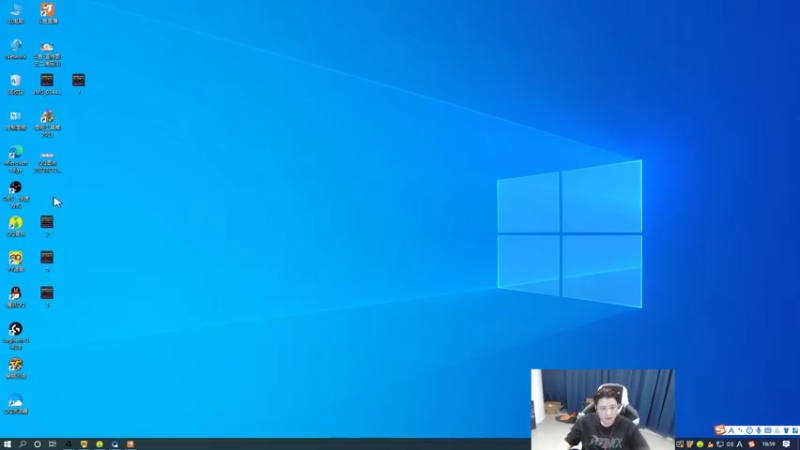
Task: Click the green circle tray icon
Action: [700, 444]
